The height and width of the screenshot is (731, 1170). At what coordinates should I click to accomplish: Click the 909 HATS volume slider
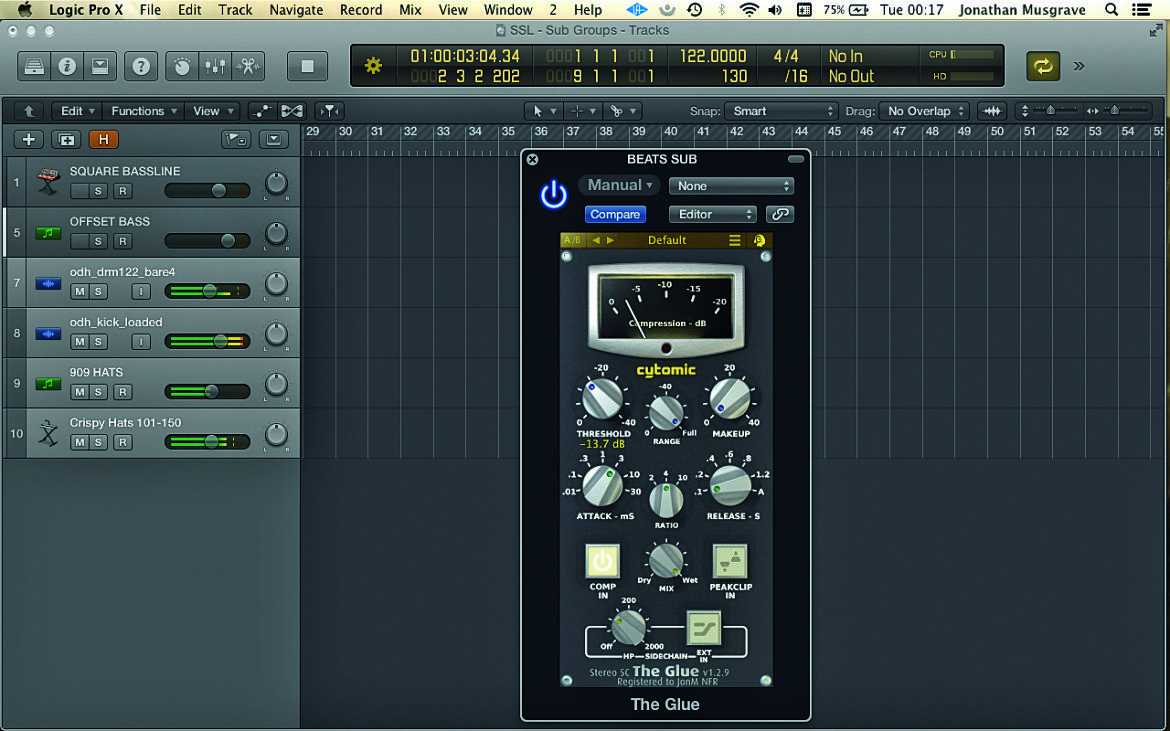click(x=207, y=392)
